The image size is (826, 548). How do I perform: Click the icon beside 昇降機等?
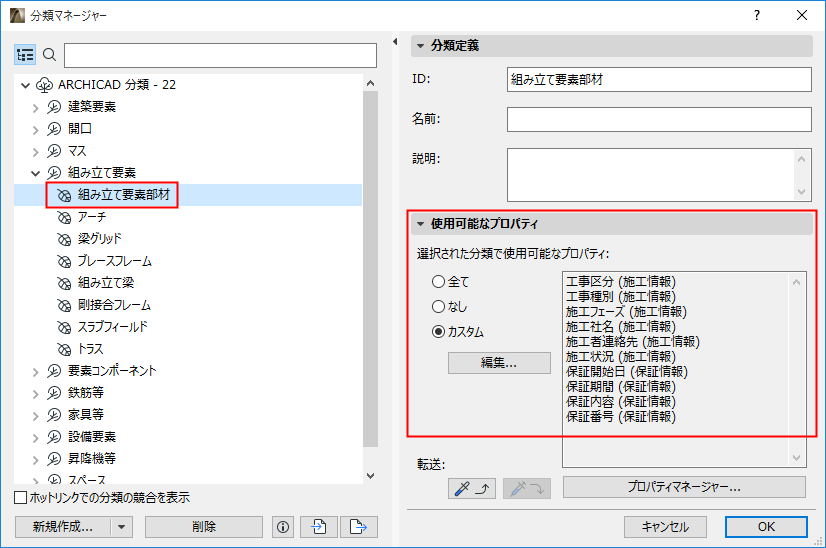pyautogui.click(x=54, y=459)
